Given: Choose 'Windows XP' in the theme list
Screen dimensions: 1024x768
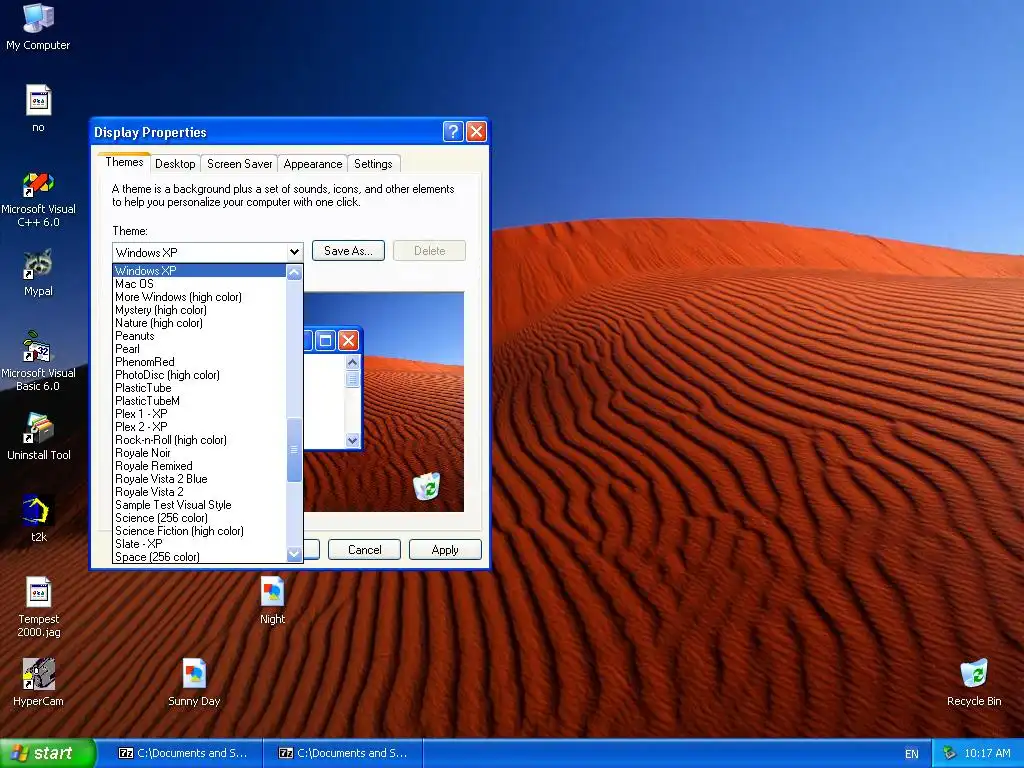Looking at the screenshot, I should pos(200,270).
